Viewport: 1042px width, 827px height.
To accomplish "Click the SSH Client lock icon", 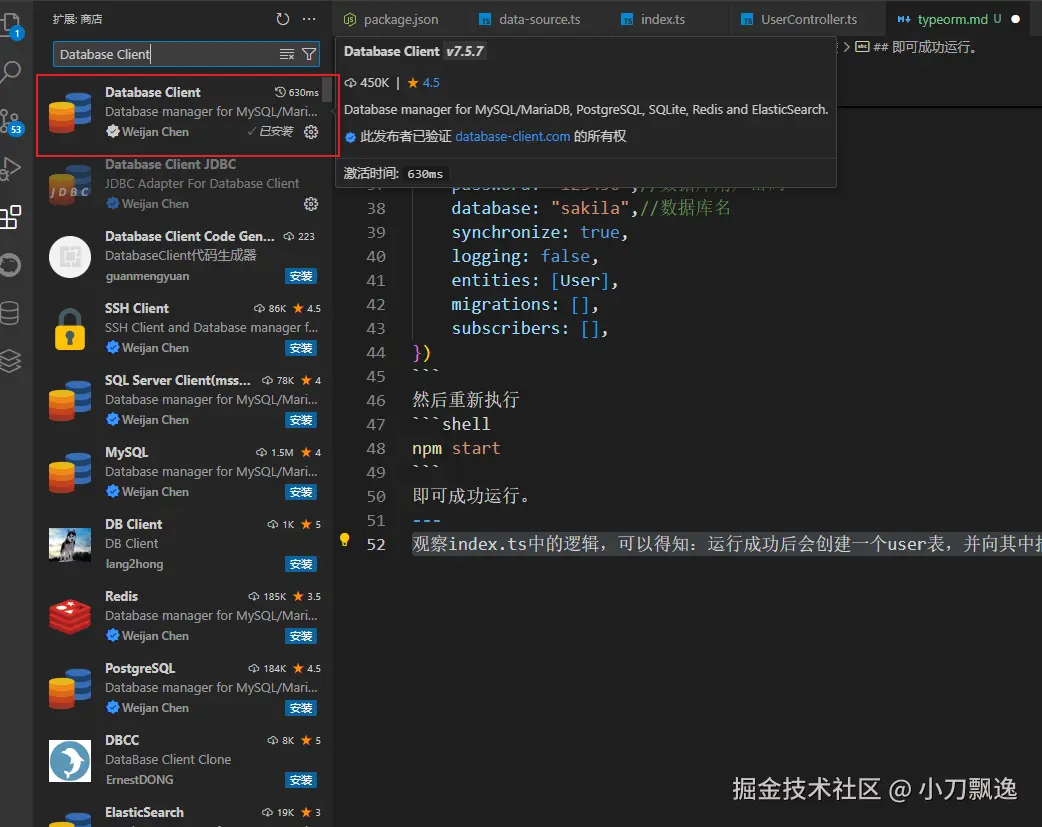I will [x=70, y=328].
